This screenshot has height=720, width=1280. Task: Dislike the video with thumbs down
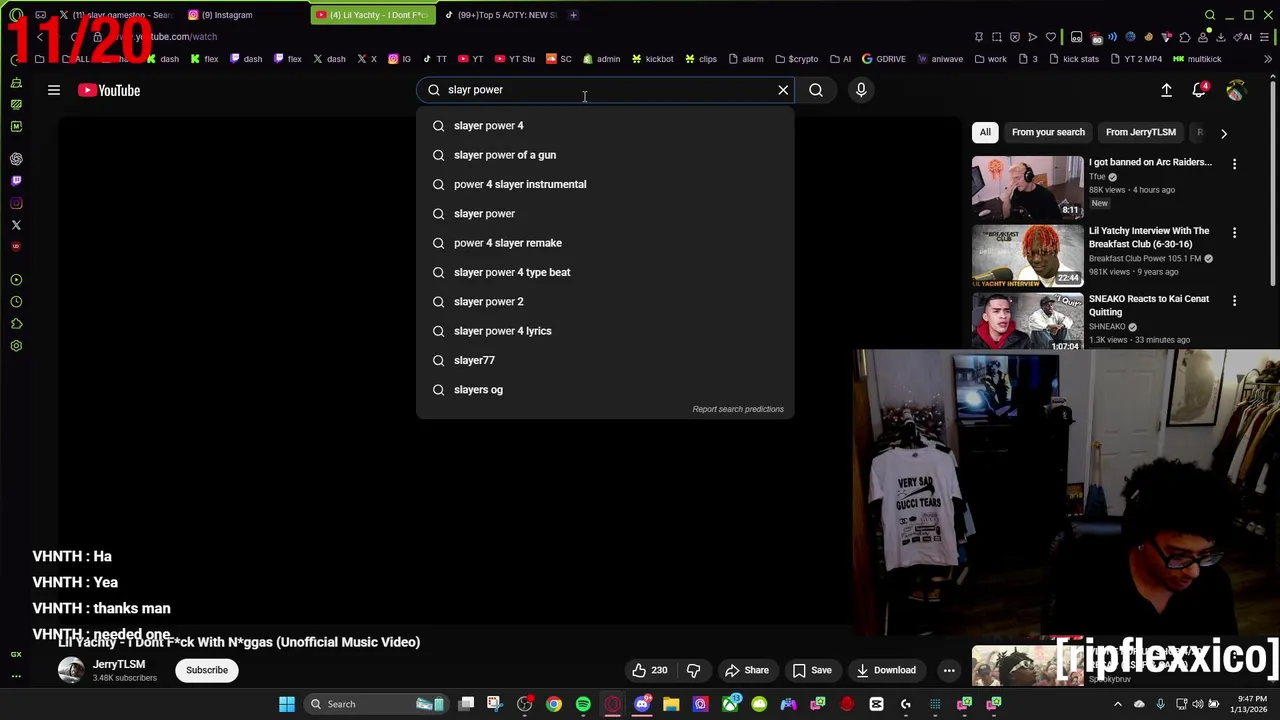pos(693,670)
